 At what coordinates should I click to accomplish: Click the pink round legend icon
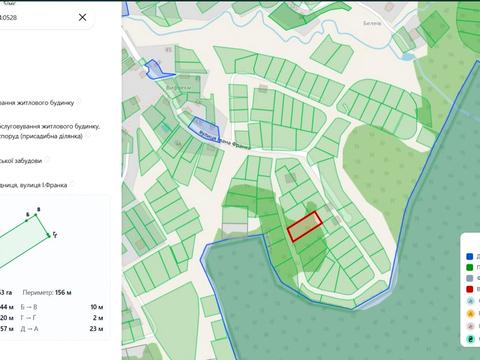tap(470, 326)
